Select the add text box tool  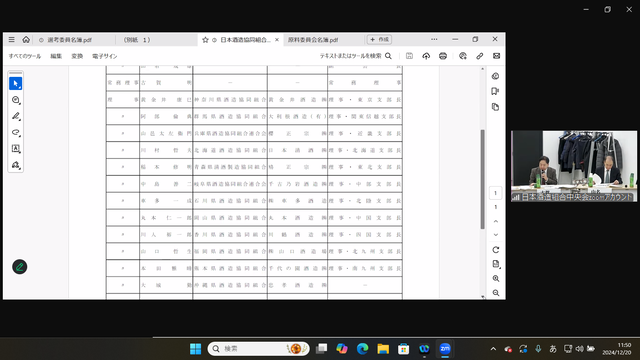tap(16, 149)
